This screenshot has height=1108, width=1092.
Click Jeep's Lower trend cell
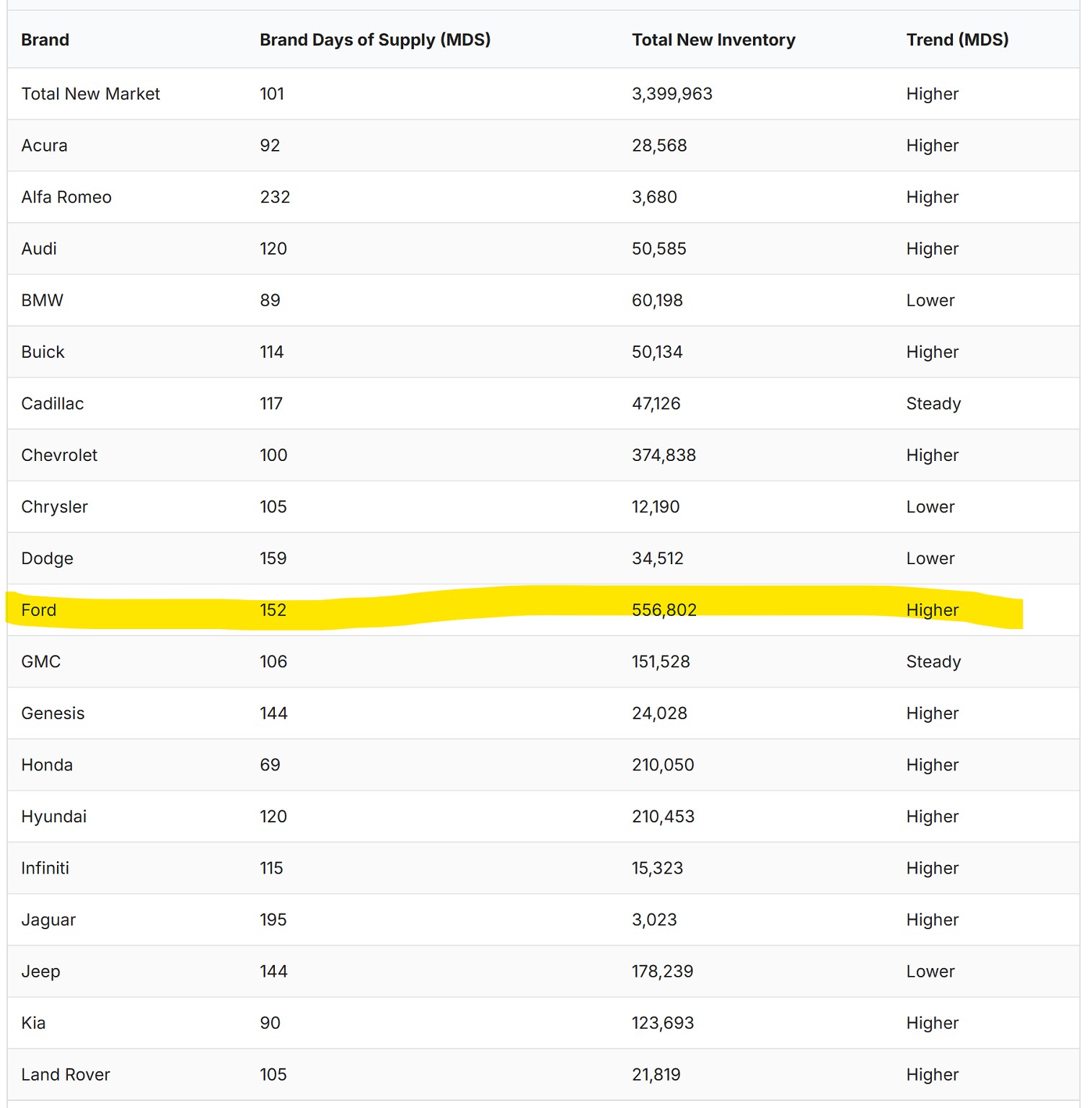click(x=930, y=972)
